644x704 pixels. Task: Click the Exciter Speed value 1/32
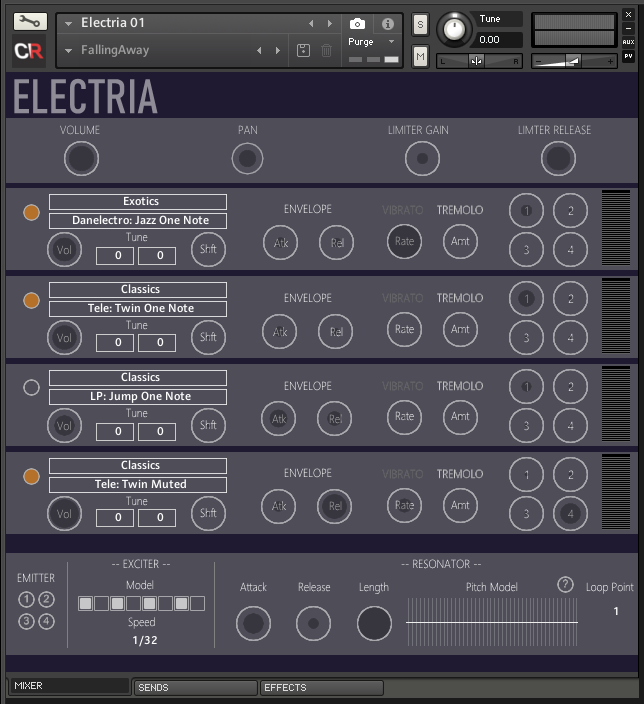pos(145,640)
